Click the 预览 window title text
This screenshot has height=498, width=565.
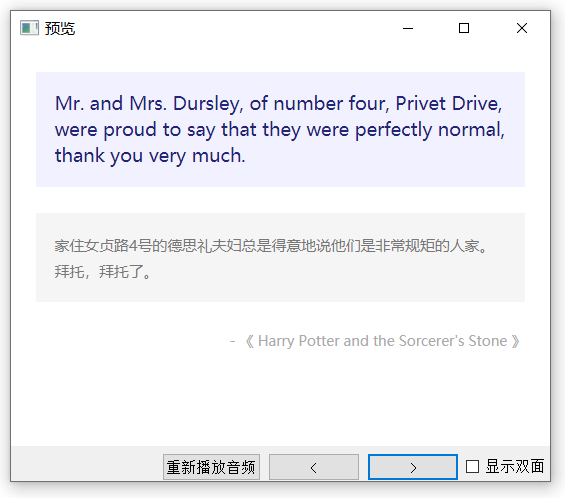point(60,28)
